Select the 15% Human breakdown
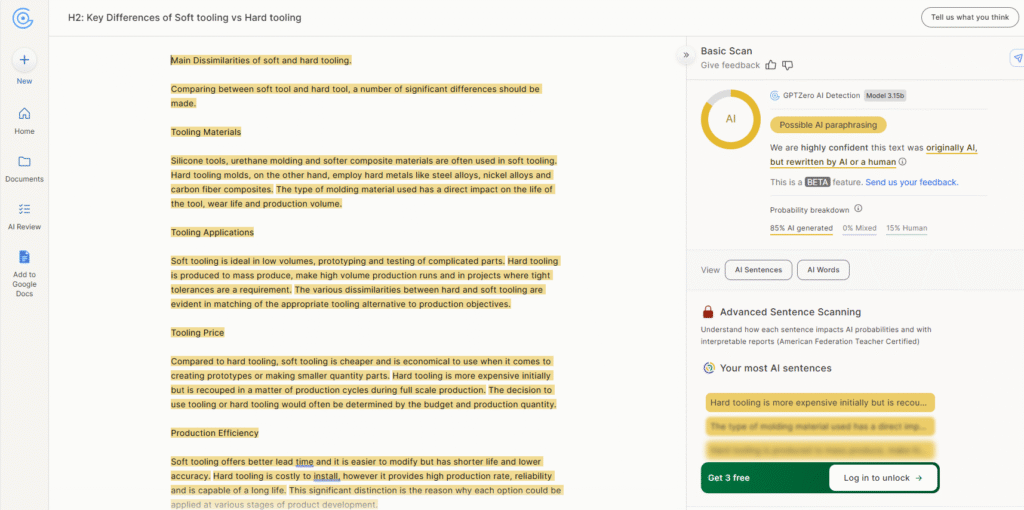 (906, 228)
